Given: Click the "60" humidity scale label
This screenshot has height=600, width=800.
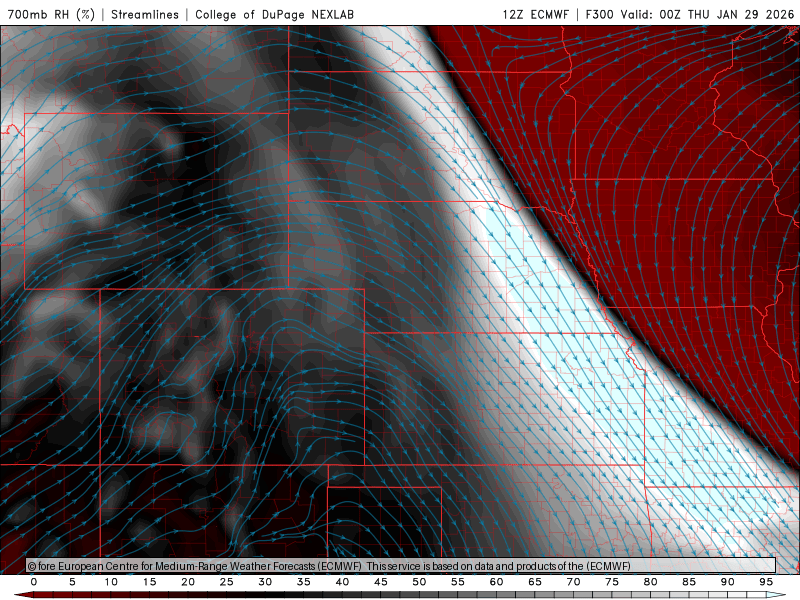Looking at the screenshot, I should pyautogui.click(x=496, y=582).
